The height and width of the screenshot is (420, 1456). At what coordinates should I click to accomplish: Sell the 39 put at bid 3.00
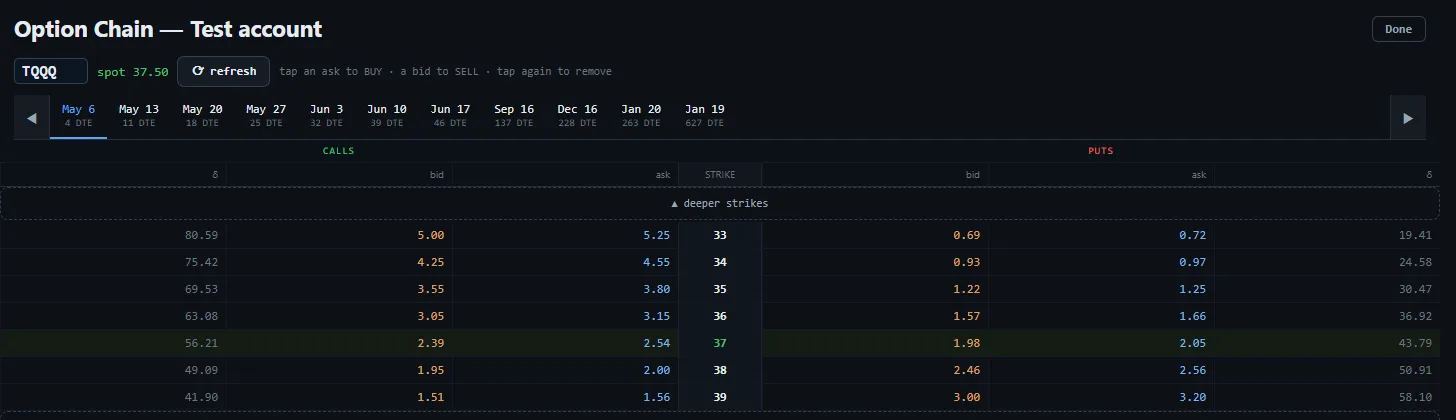click(x=875, y=397)
